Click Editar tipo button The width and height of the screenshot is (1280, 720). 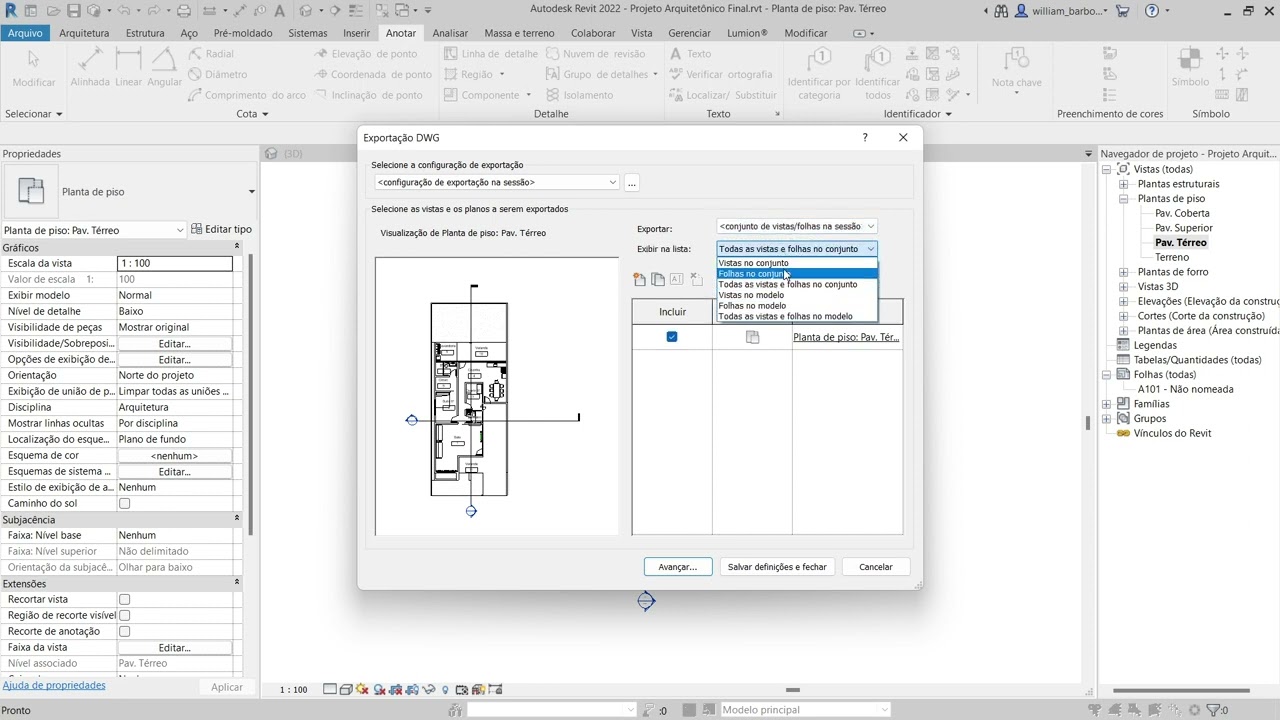tap(221, 229)
